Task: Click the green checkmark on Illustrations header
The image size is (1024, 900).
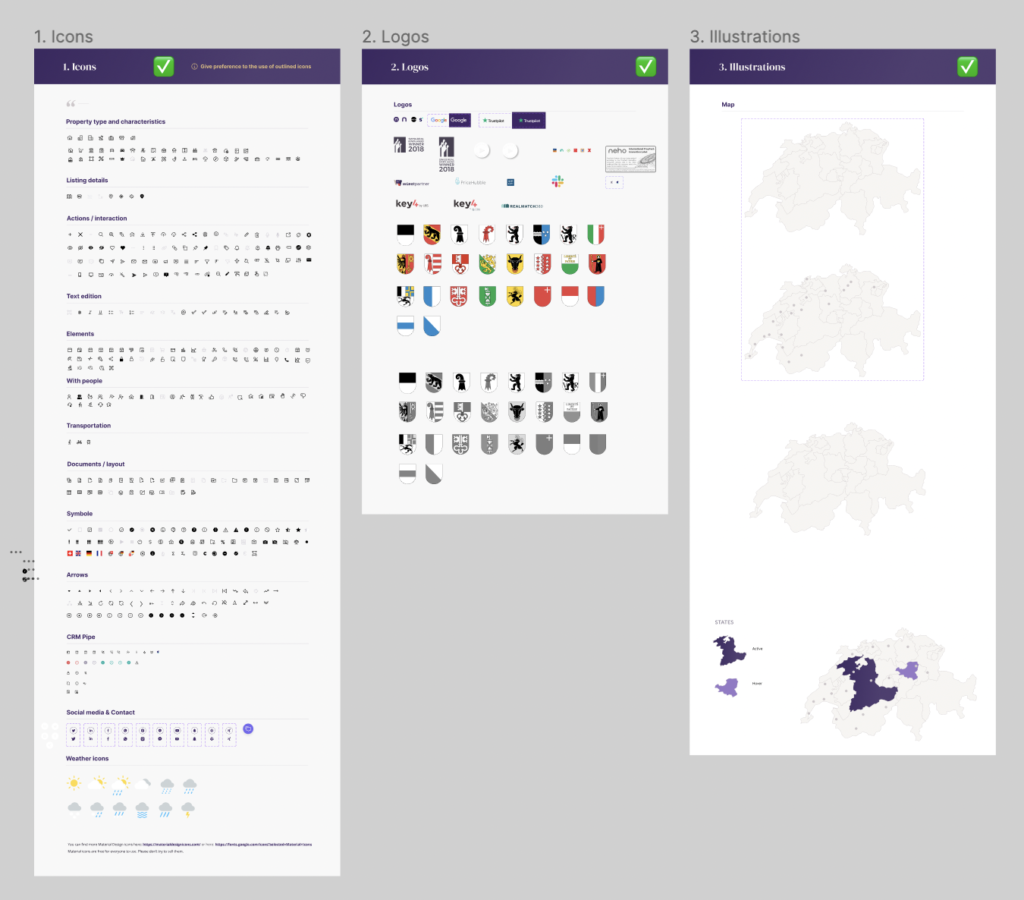Action: tap(967, 67)
